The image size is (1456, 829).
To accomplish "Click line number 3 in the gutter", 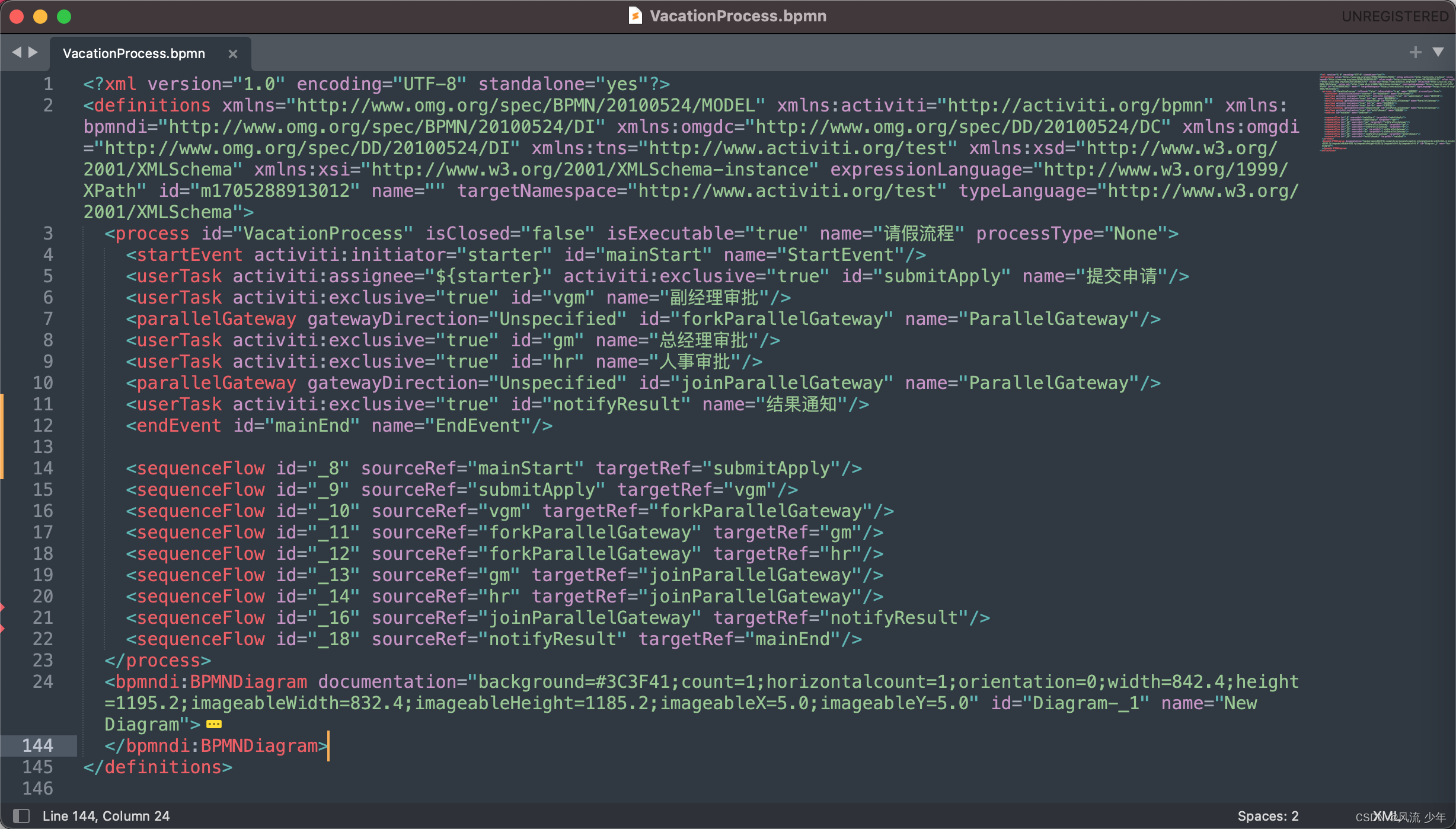I will 48,233.
